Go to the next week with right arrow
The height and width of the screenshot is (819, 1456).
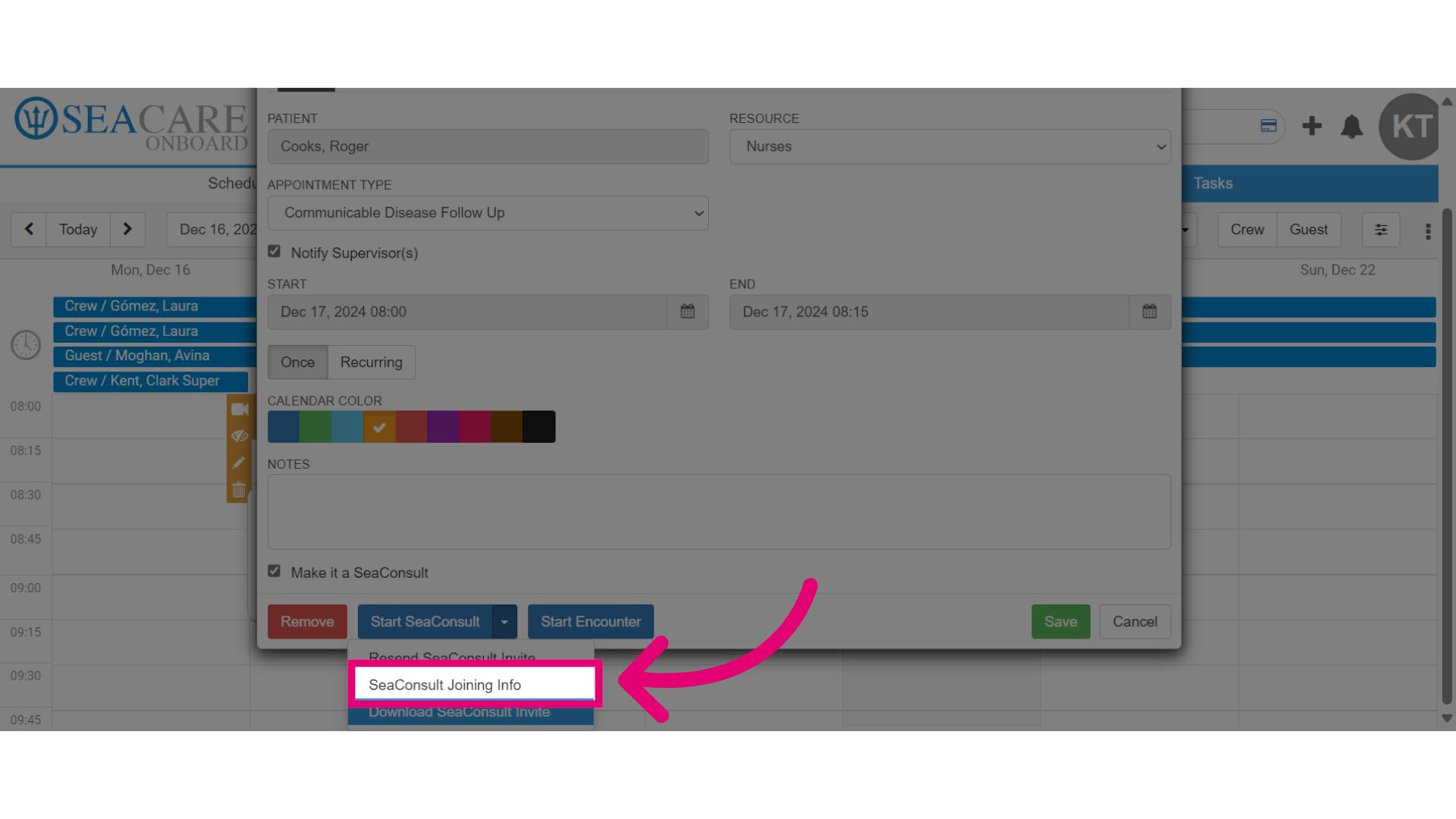point(127,229)
